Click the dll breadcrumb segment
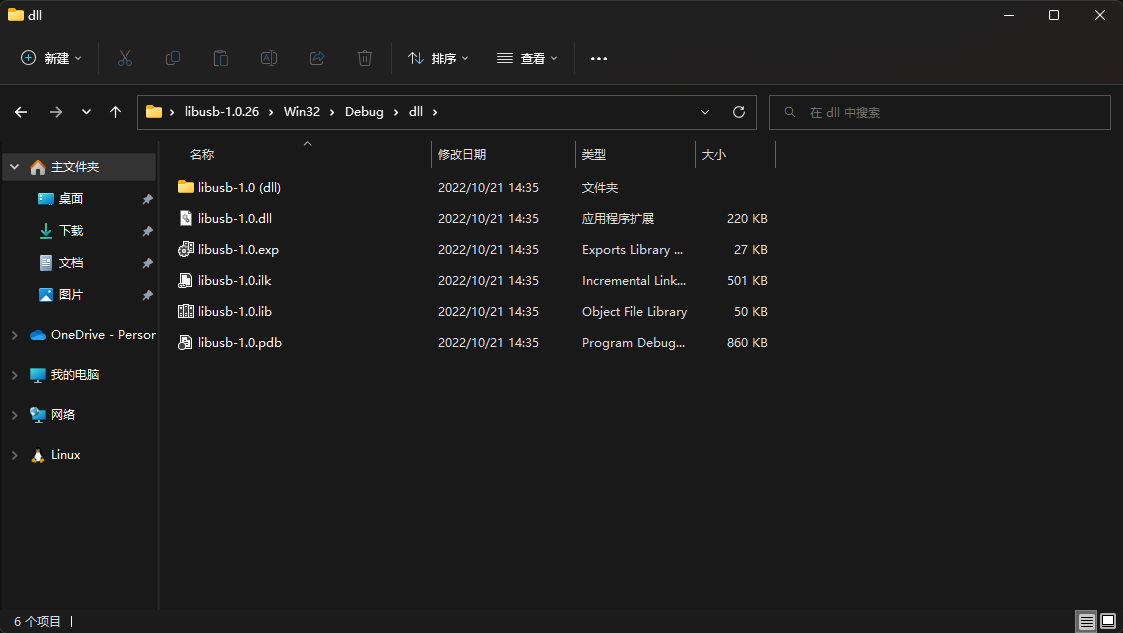This screenshot has height=633, width=1123. (415, 112)
